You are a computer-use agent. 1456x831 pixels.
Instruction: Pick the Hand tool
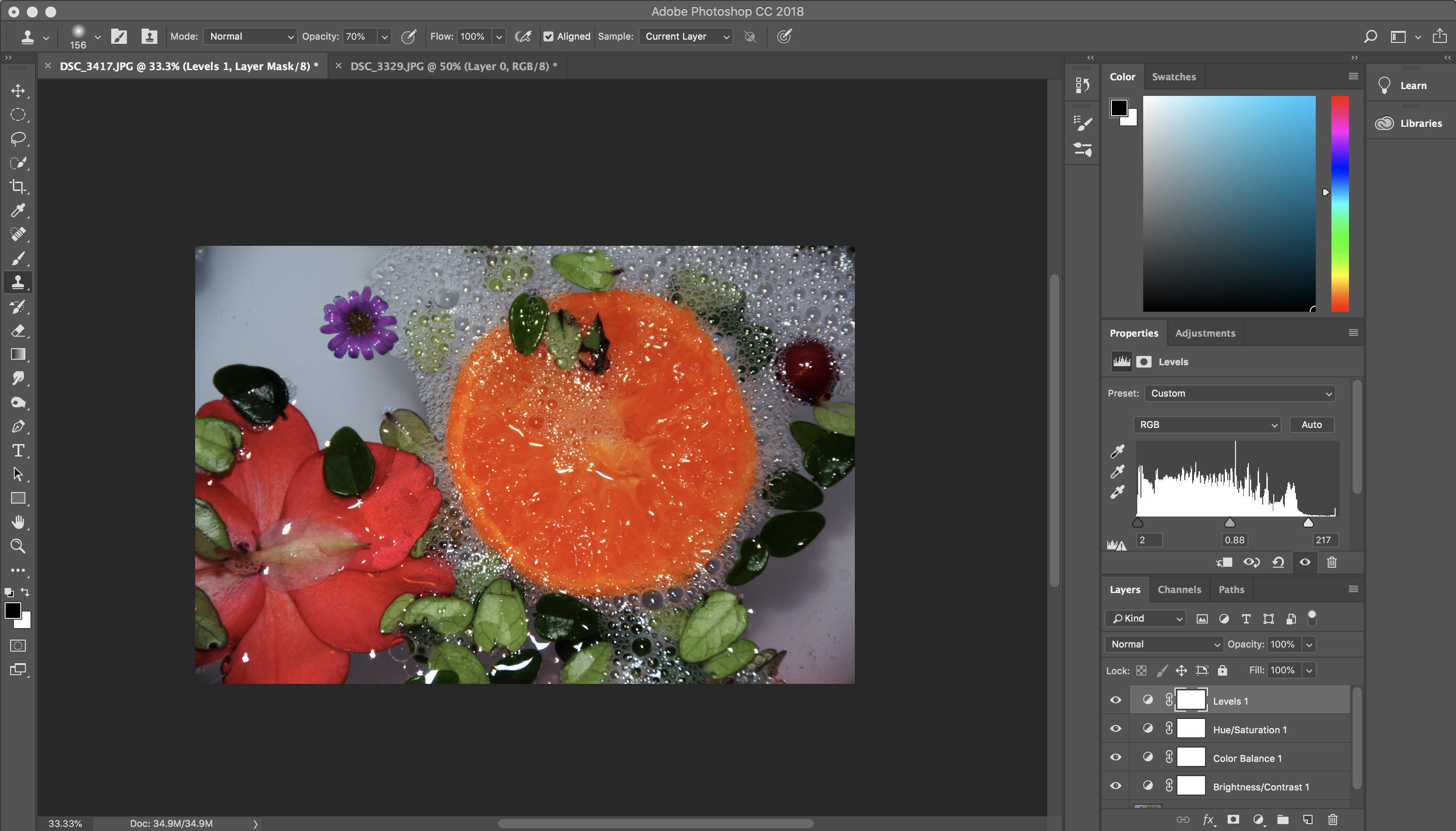pyautogui.click(x=18, y=522)
